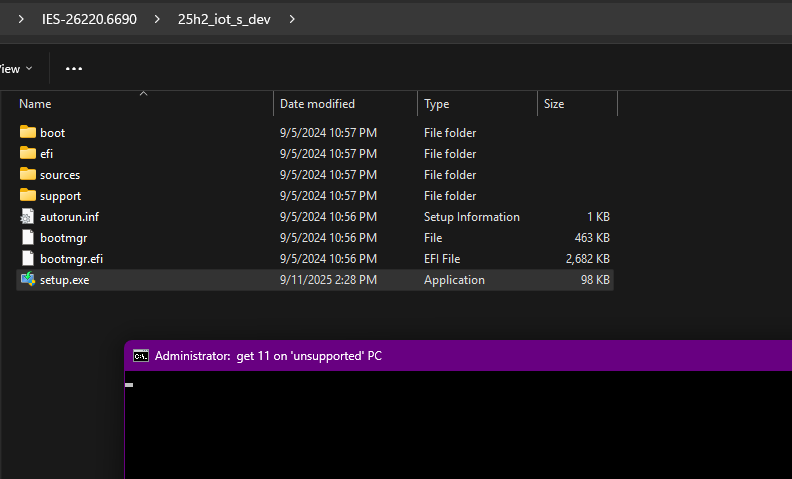Click the 463 KB size cell
The image size is (792, 479).
(x=592, y=237)
